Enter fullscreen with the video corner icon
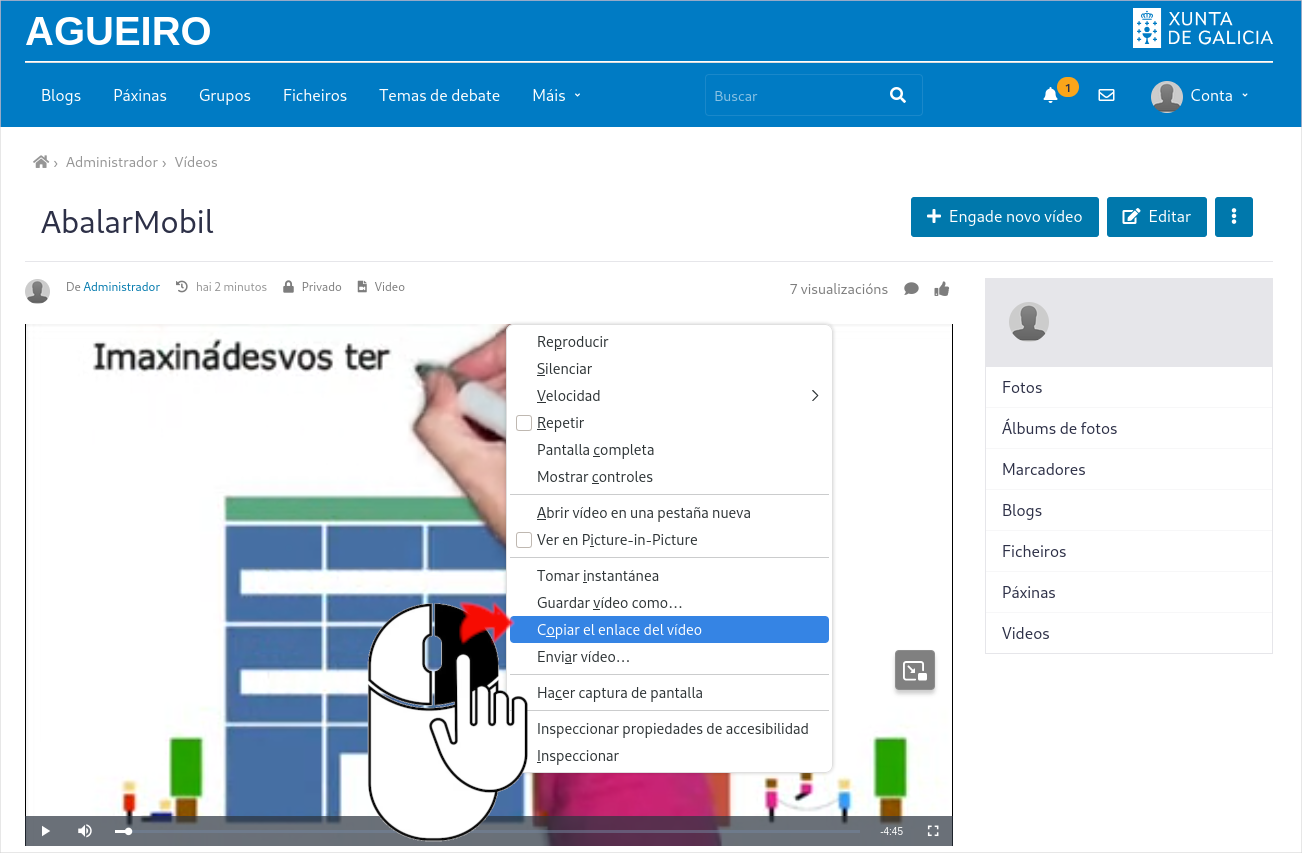This screenshot has width=1302, height=853. coord(933,831)
